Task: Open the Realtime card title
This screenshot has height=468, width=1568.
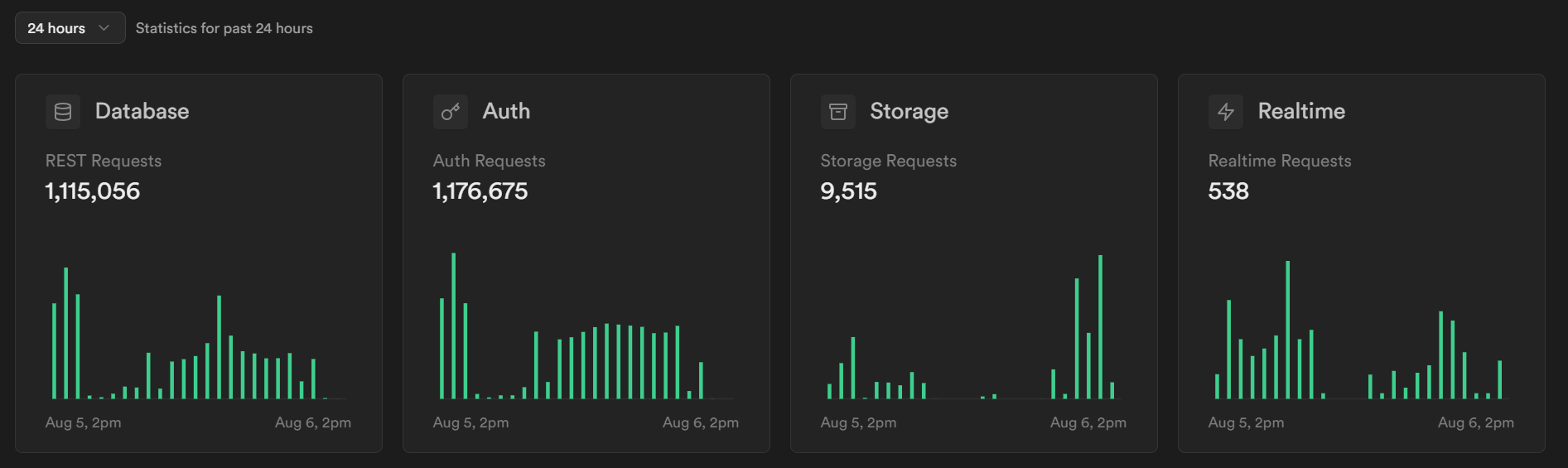Action: [x=1301, y=111]
